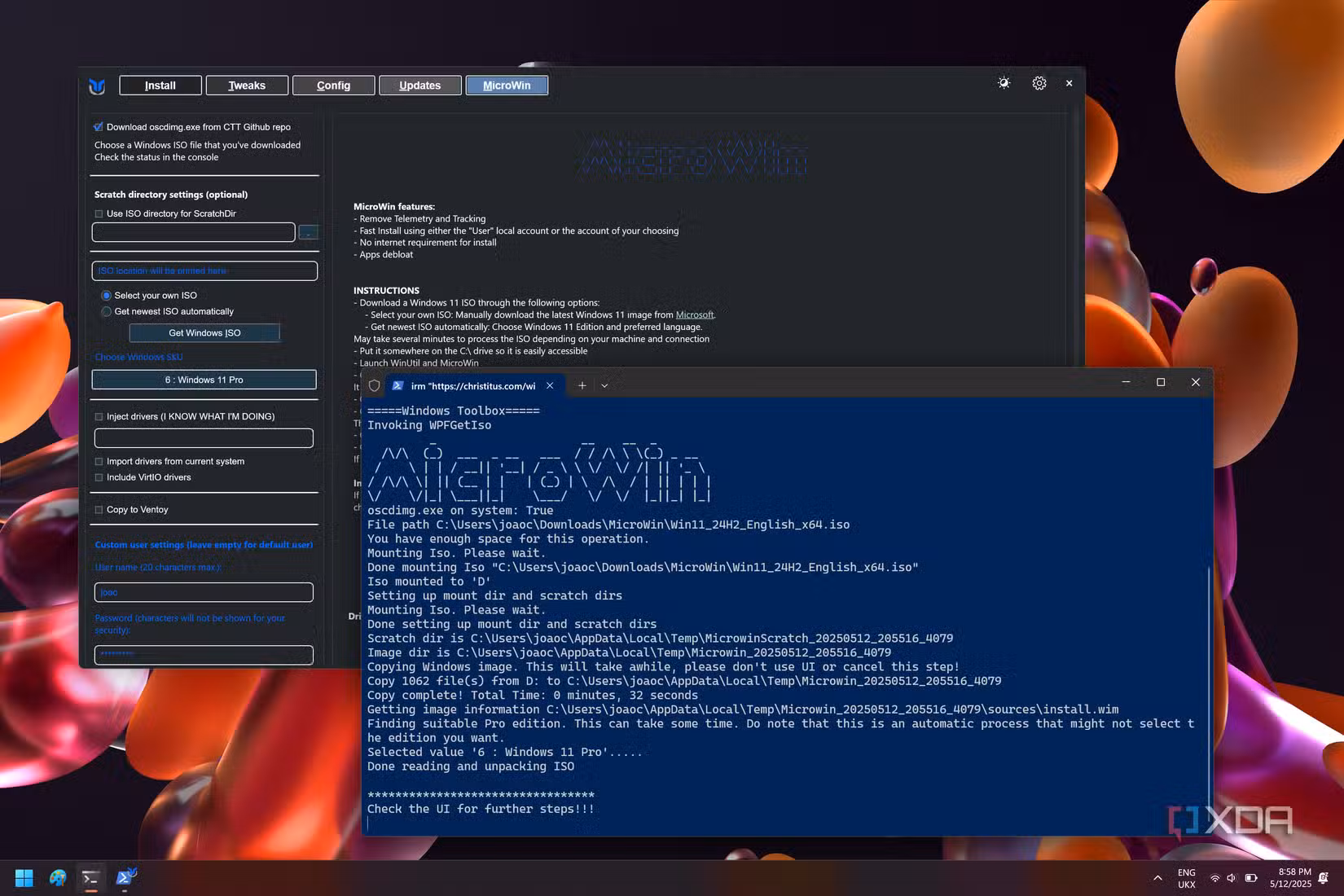Screen dimensions: 1344x896
Task: Open a new terminal tab with plus
Action: coord(582,385)
